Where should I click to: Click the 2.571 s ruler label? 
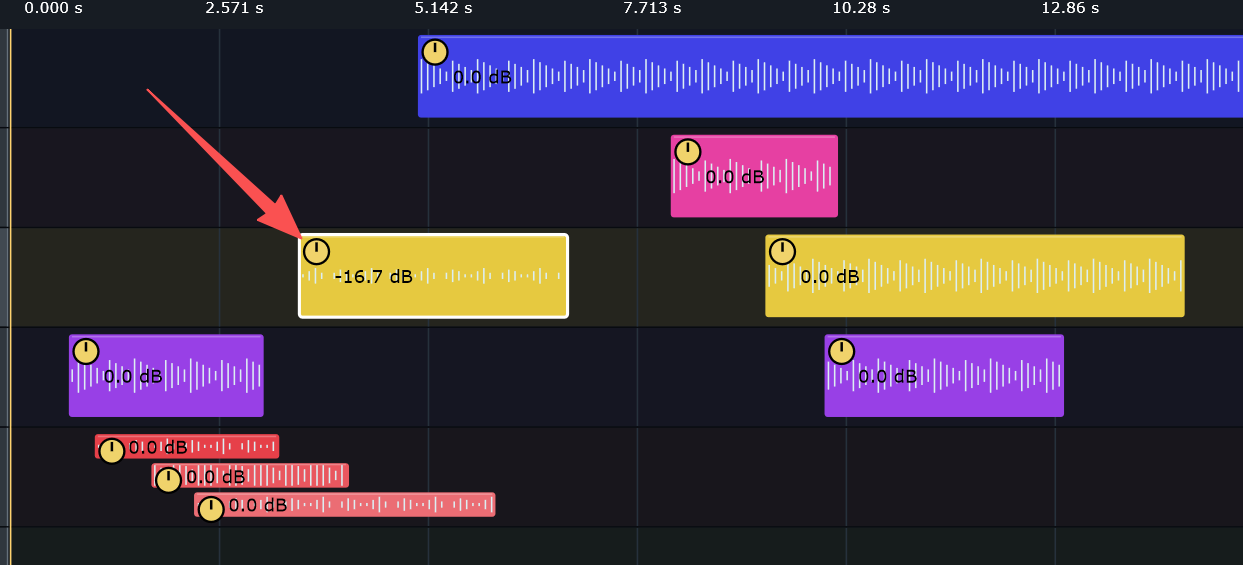coord(235,8)
